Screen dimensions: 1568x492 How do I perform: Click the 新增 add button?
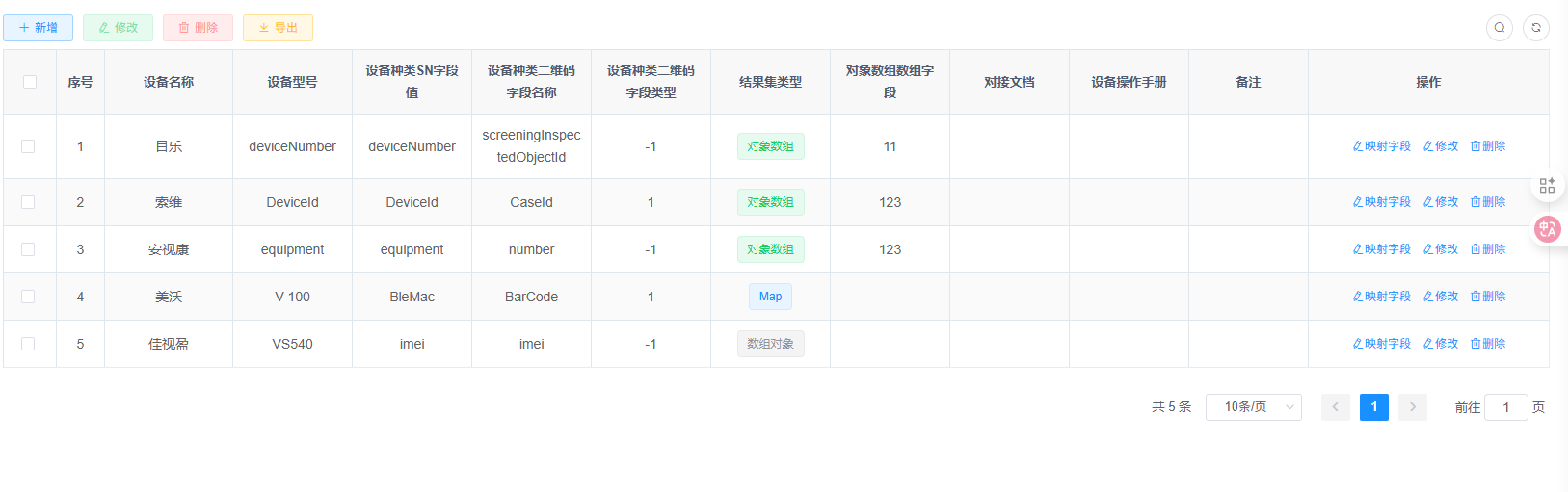tap(39, 28)
